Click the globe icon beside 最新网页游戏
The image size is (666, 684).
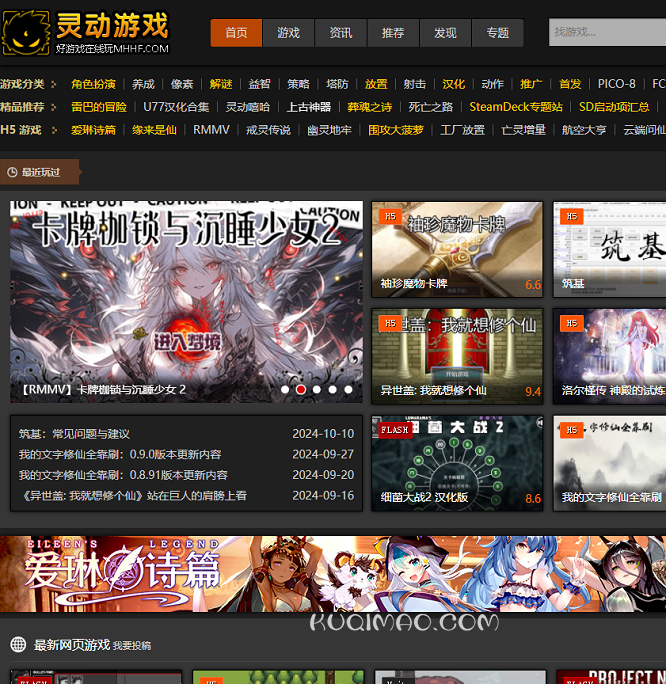pos(18,644)
